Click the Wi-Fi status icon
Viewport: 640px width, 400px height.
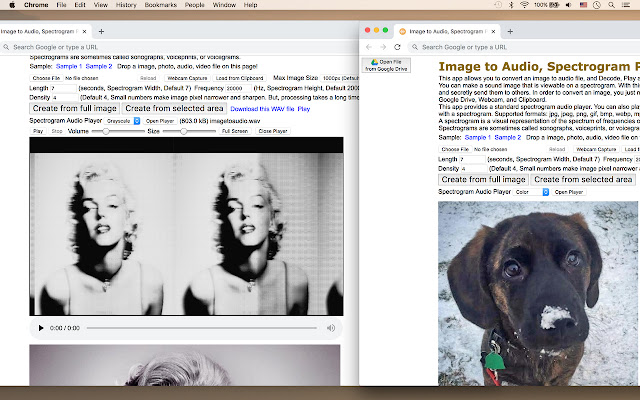[x=524, y=5]
